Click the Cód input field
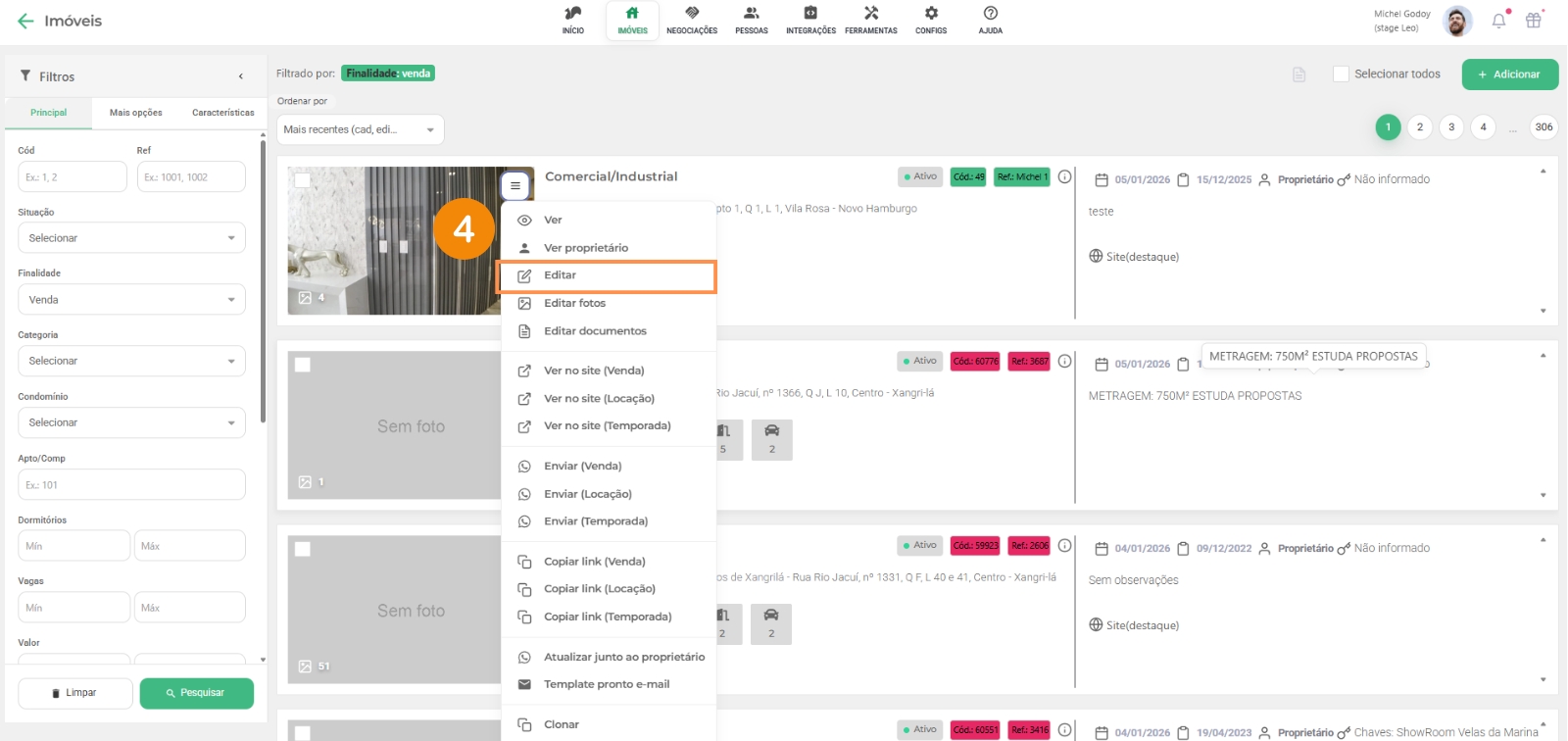The height and width of the screenshot is (741, 1568). (x=73, y=177)
